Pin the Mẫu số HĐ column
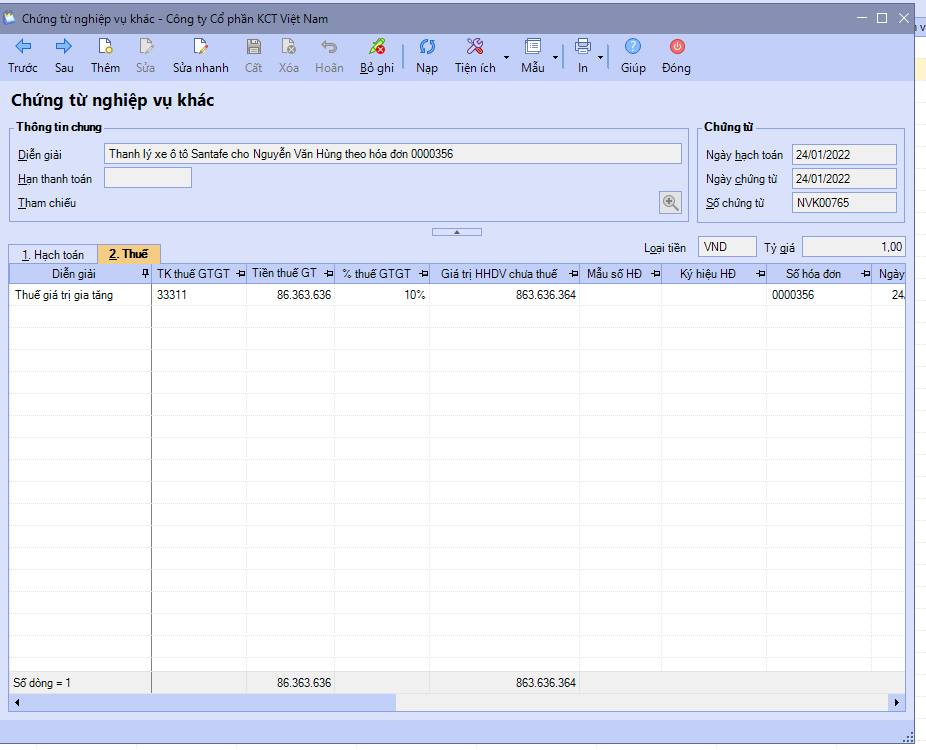The height and width of the screenshot is (750, 926). 656,274
